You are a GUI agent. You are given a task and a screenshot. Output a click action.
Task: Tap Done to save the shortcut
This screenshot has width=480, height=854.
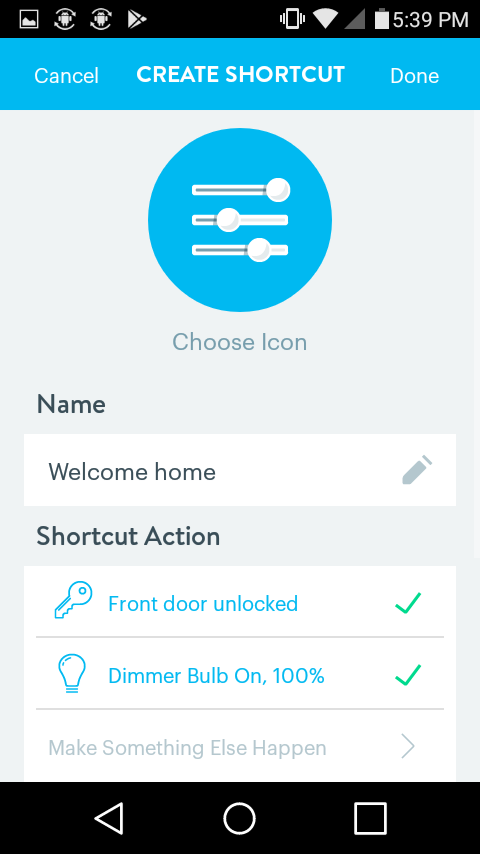[x=415, y=76]
